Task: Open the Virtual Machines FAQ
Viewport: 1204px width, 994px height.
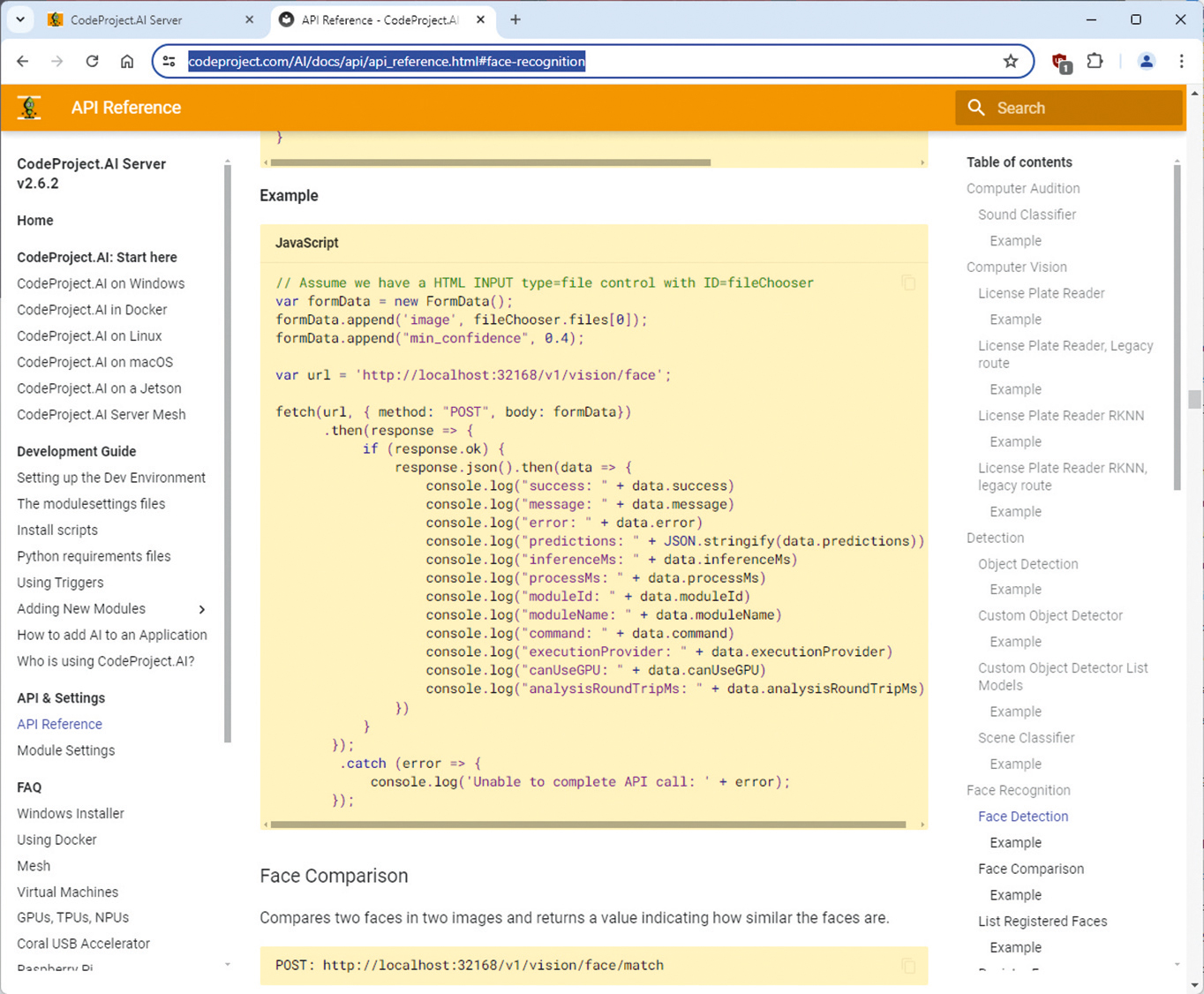Action: [x=68, y=892]
